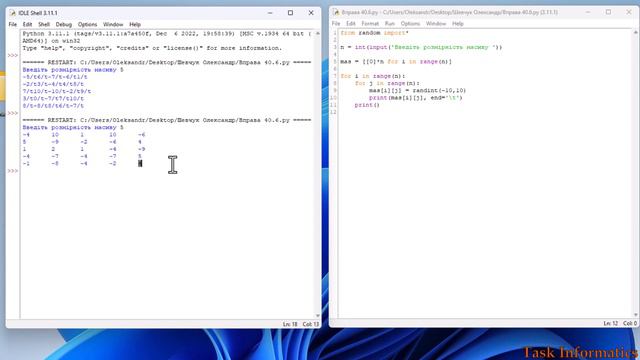
Task: Click the 'n = int(input(' line in editor
Action: pyautogui.click(x=421, y=47)
